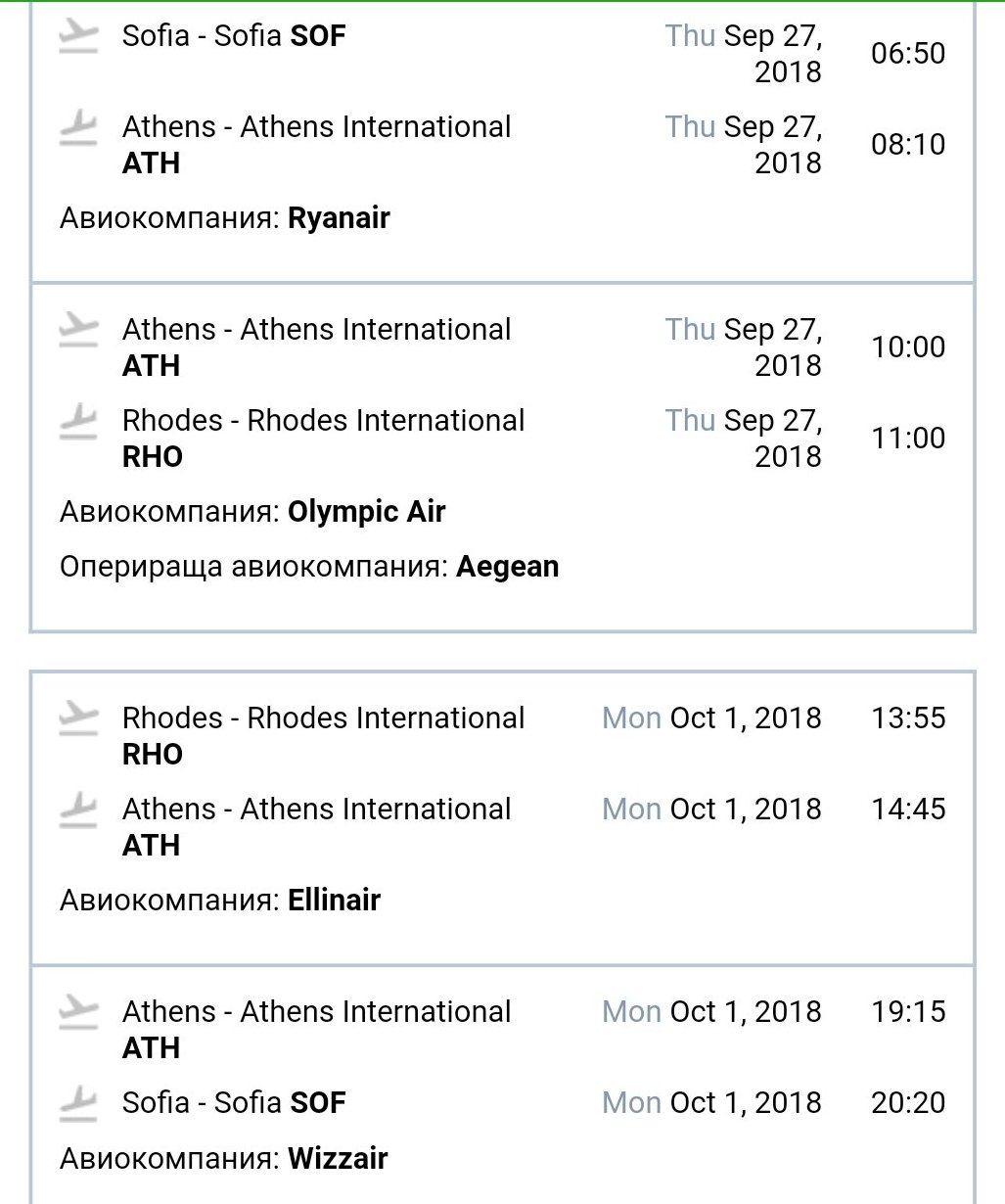Click the departure icon beside Rhodes RHO 13:55

[x=78, y=719]
